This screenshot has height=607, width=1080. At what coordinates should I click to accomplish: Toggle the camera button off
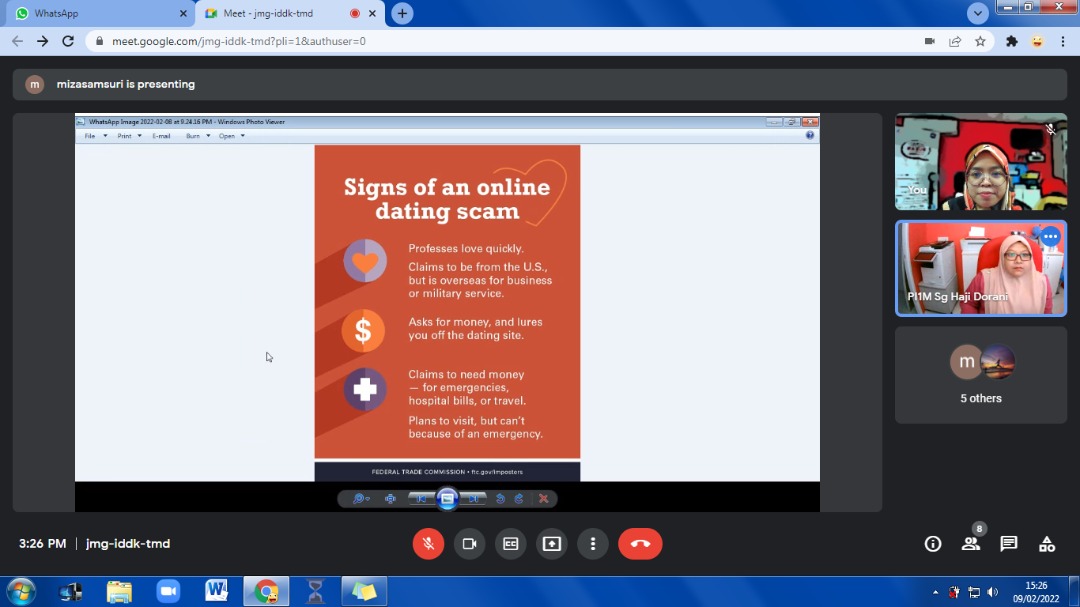[469, 544]
